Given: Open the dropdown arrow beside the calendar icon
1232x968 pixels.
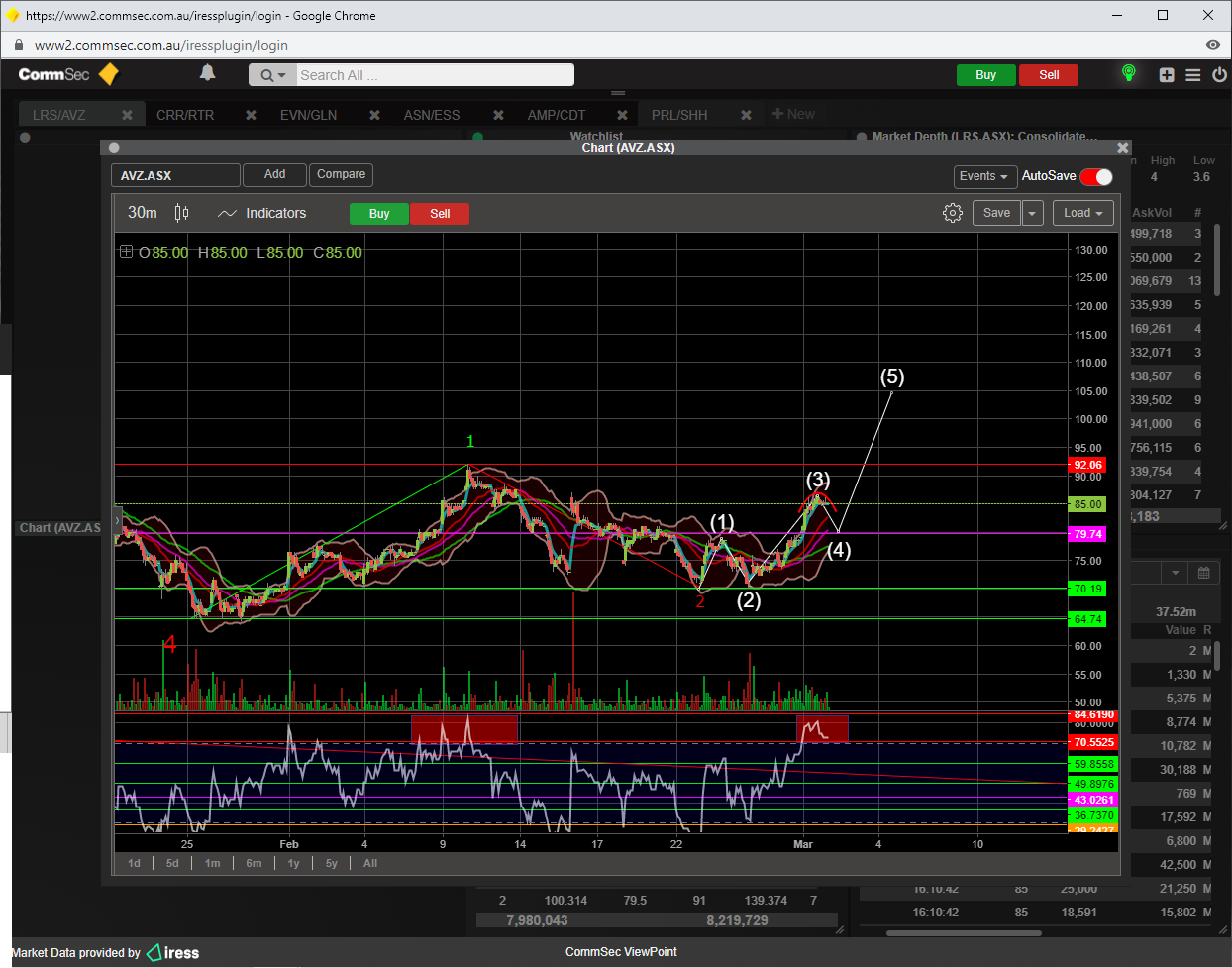Looking at the screenshot, I should point(1176,573).
